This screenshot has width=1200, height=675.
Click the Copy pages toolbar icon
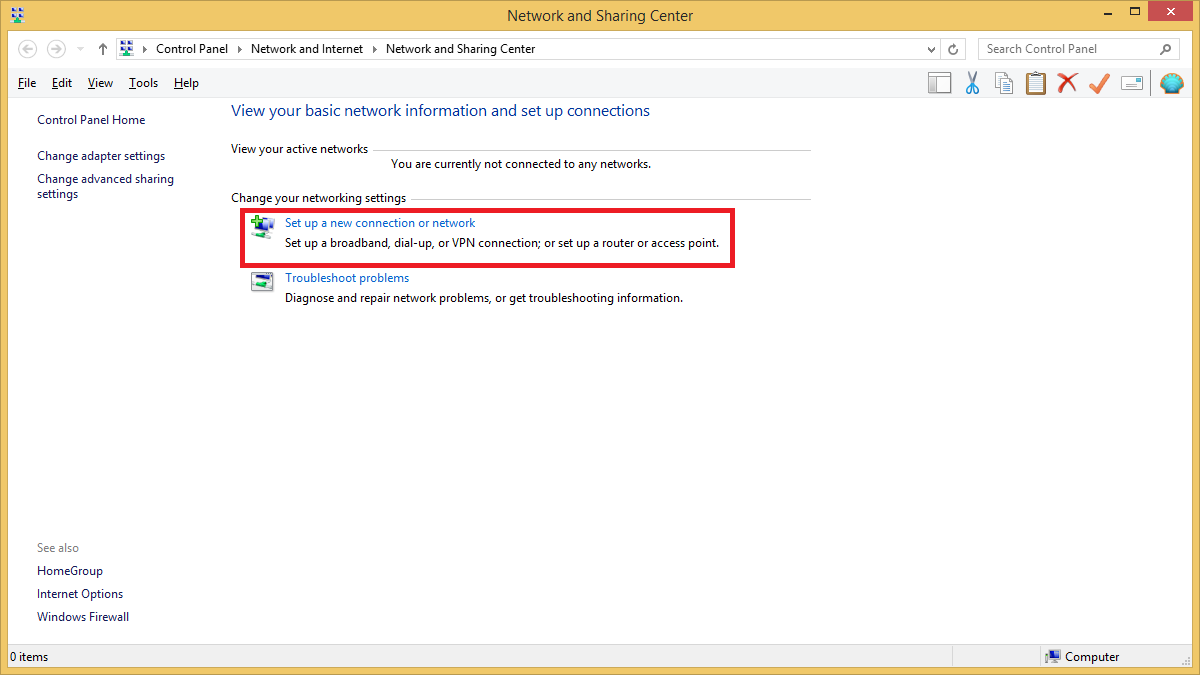pyautogui.click(x=1004, y=83)
